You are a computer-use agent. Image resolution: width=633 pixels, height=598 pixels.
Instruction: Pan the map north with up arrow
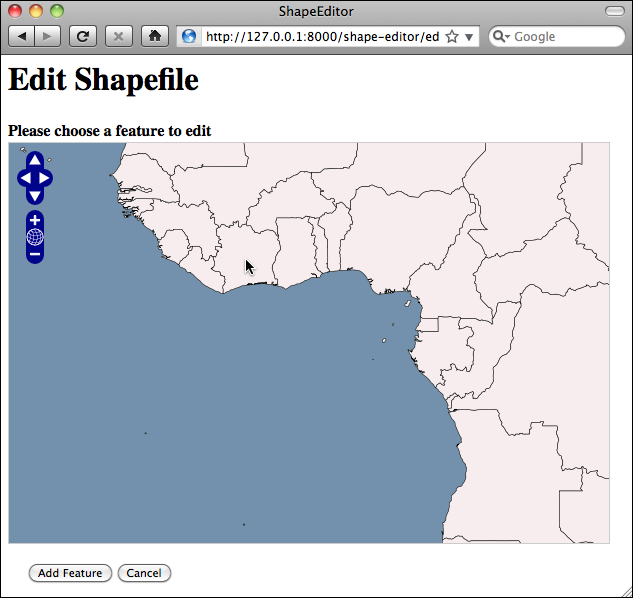[x=35, y=160]
